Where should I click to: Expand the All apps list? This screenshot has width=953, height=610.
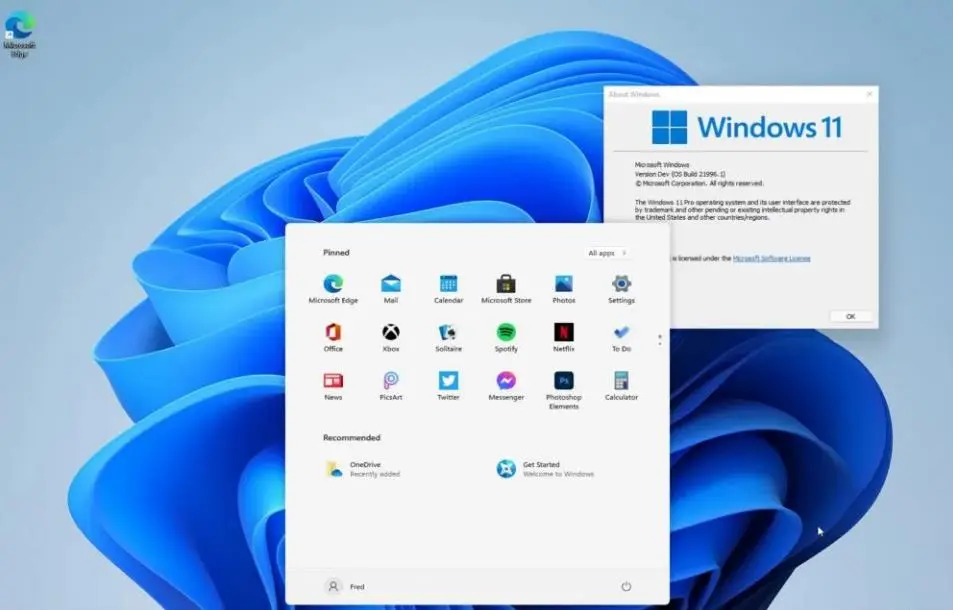point(607,253)
